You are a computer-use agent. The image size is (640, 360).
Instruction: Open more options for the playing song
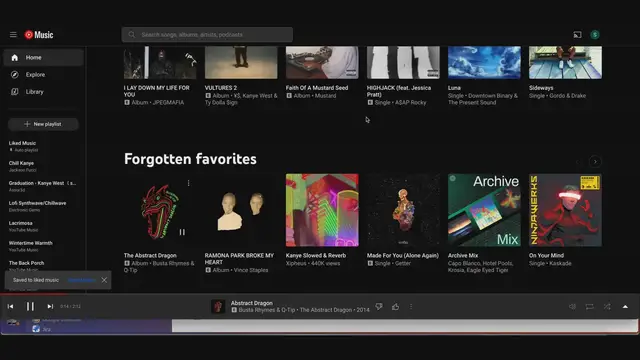[411, 307]
